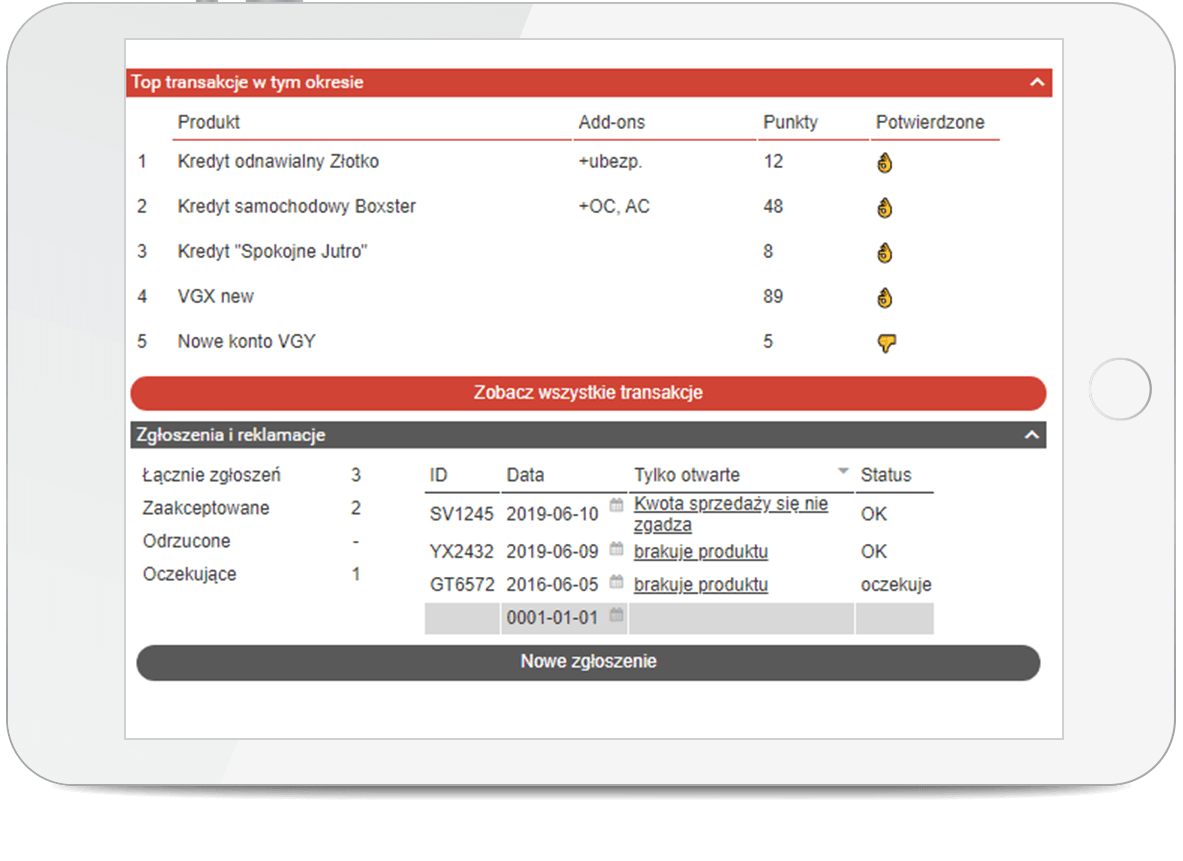Open calendar picker for date 0001-01-01
Viewport: 1183px width, 861px height.
(616, 615)
